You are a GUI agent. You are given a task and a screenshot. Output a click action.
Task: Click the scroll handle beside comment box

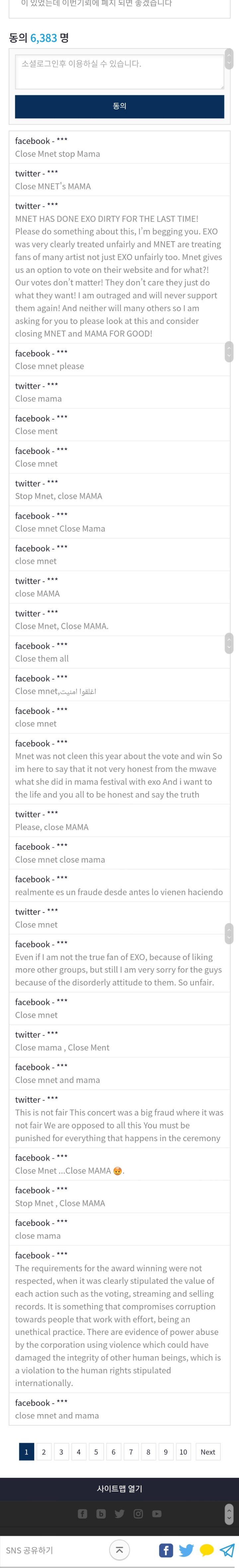229,59
